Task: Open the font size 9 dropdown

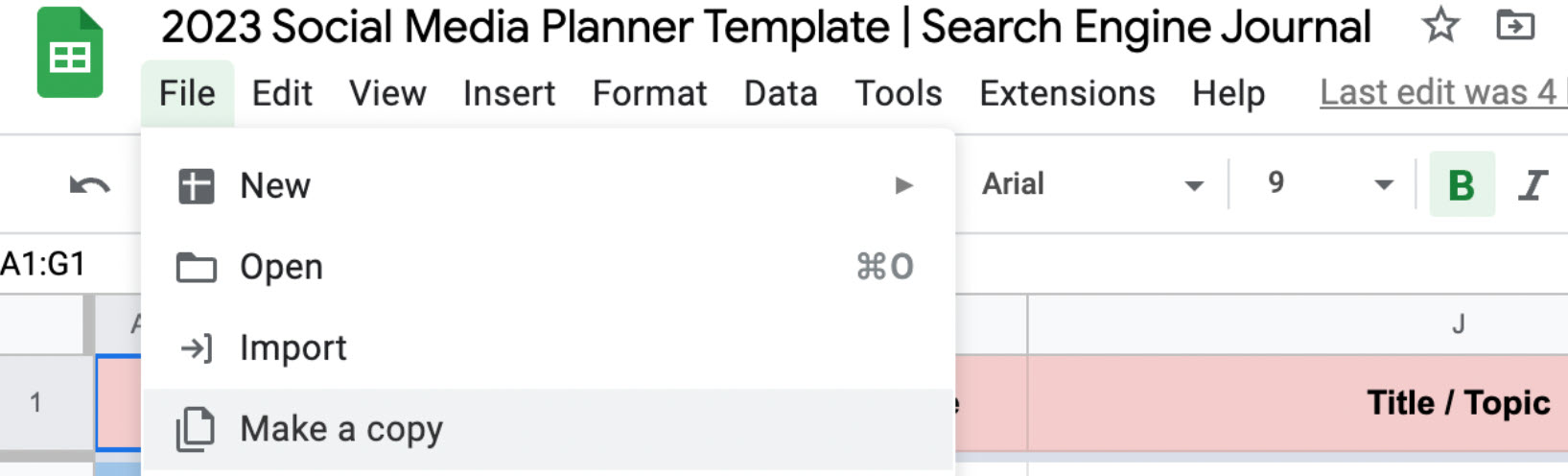Action: [x=1329, y=183]
